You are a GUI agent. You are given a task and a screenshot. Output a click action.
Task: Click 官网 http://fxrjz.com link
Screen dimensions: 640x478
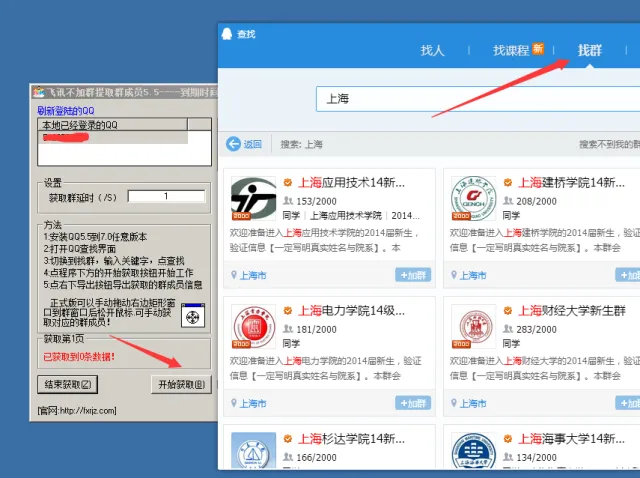click(77, 410)
